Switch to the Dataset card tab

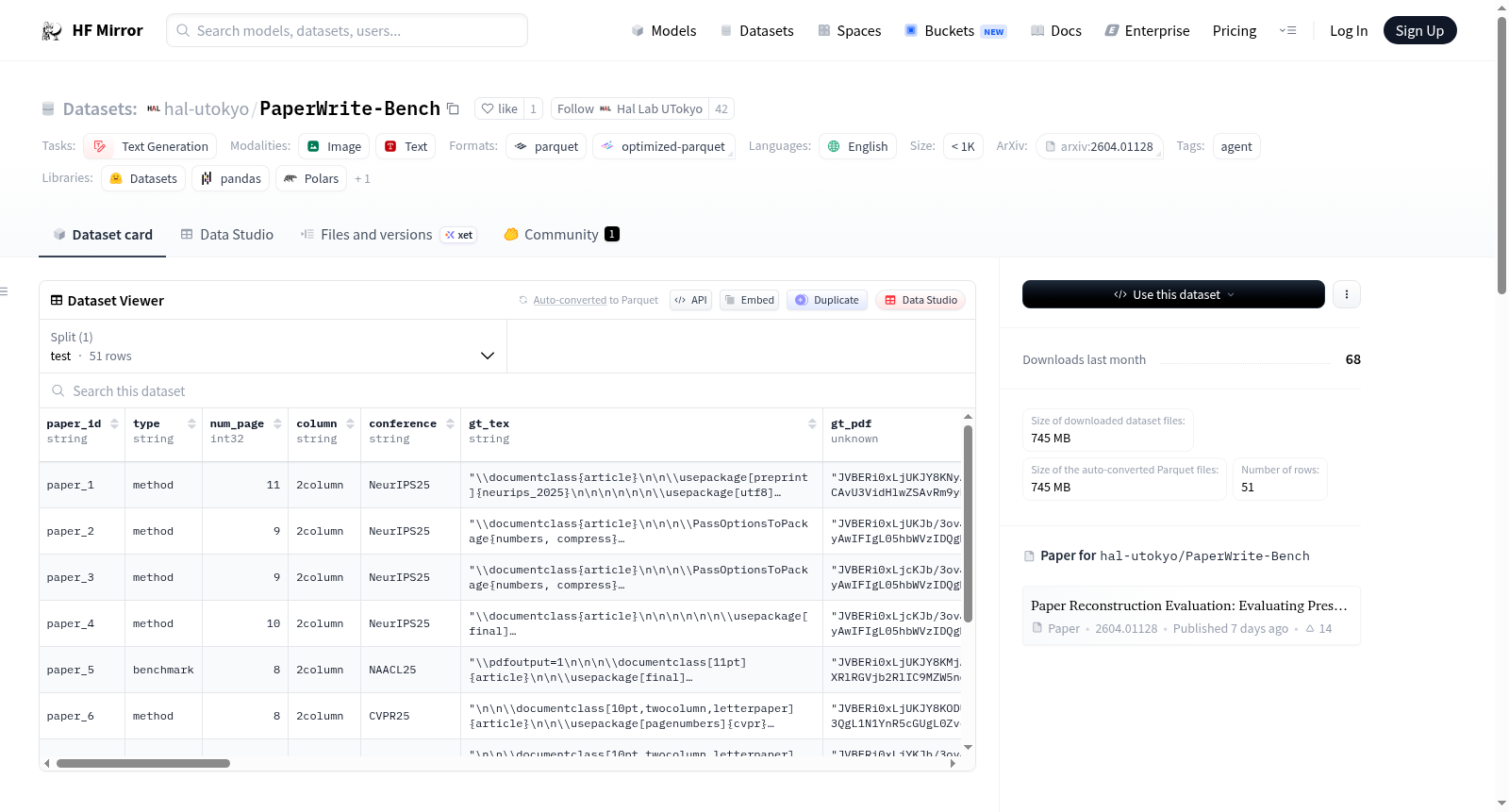(102, 235)
